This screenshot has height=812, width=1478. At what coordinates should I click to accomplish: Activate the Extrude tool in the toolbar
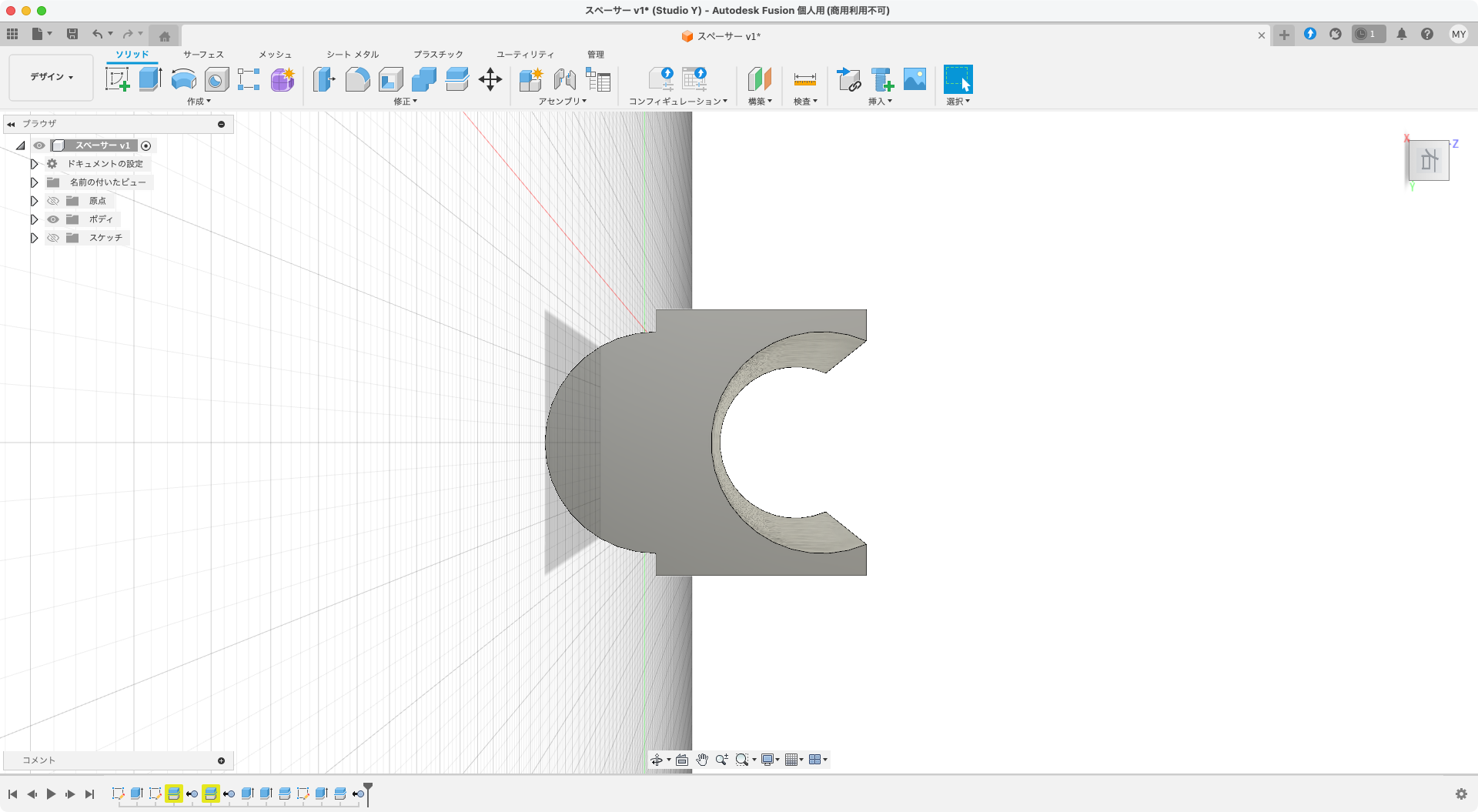click(x=150, y=79)
